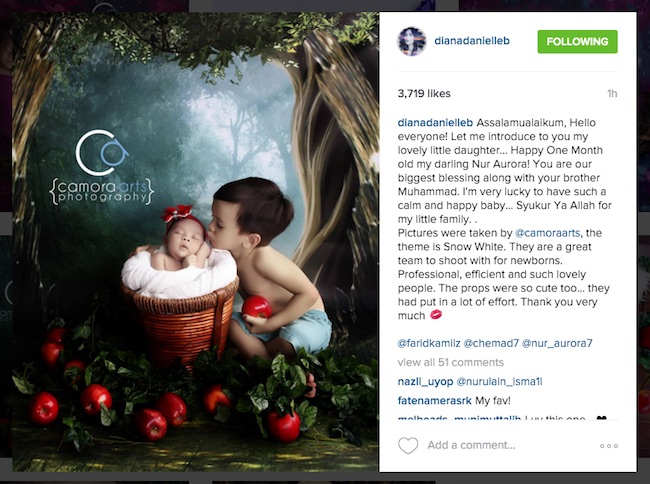Open the @nurulain_isma1l mention in comment
This screenshot has height=484, width=650.
click(x=499, y=382)
